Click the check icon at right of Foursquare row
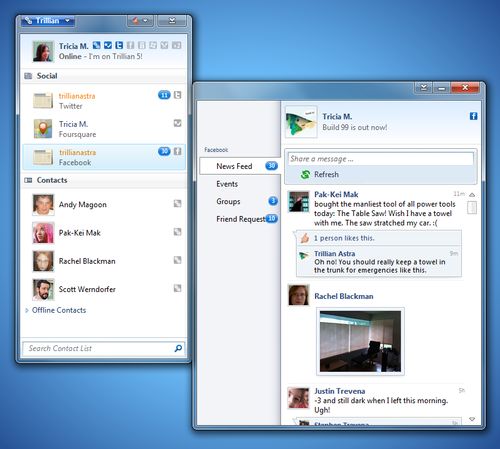This screenshot has height=449, width=500. pyautogui.click(x=178, y=123)
